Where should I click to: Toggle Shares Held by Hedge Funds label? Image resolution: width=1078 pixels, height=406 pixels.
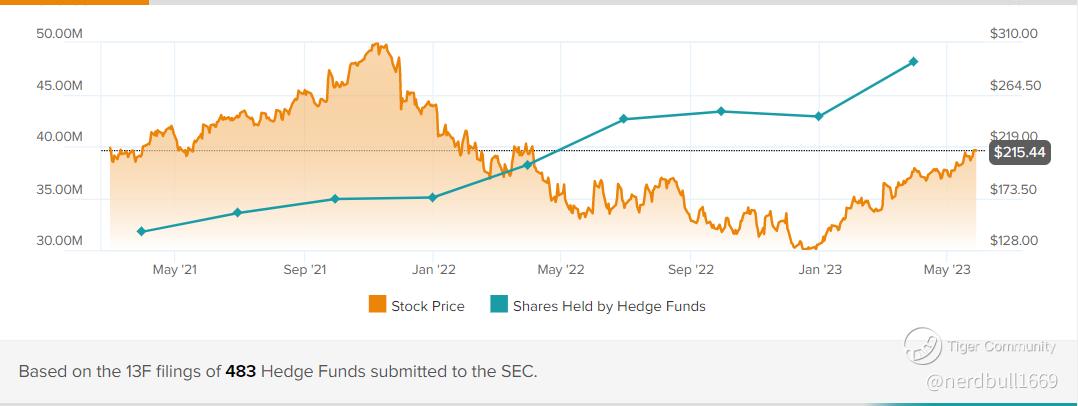point(609,306)
